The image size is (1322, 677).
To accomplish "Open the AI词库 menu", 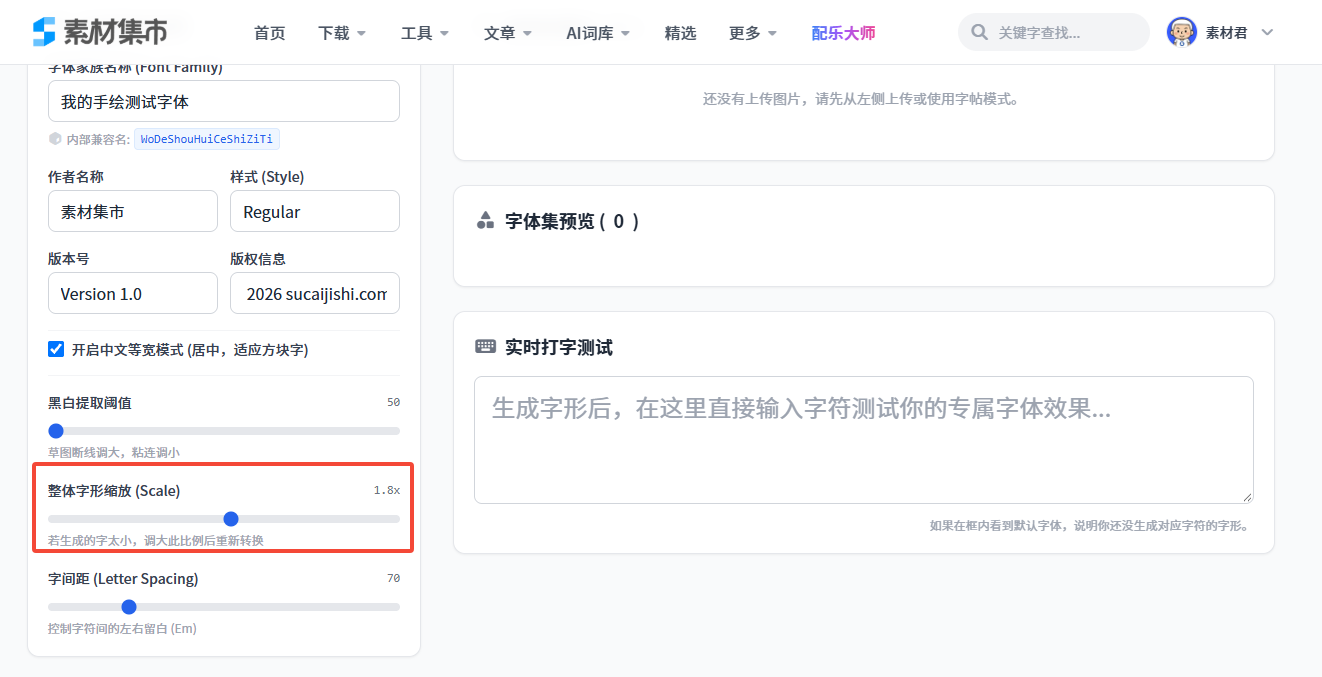I will pyautogui.click(x=598, y=33).
